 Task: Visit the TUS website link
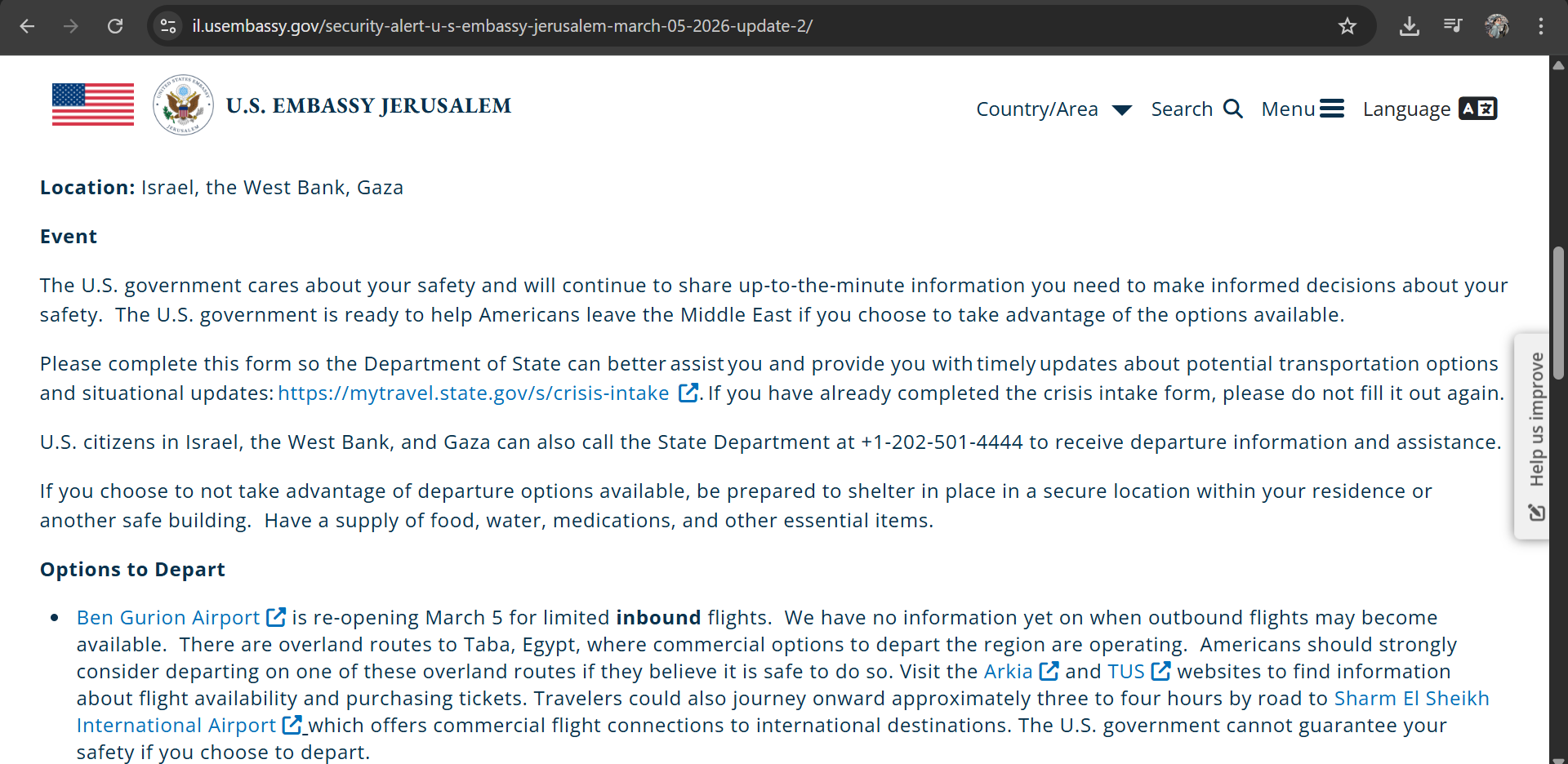pyautogui.click(x=1126, y=672)
